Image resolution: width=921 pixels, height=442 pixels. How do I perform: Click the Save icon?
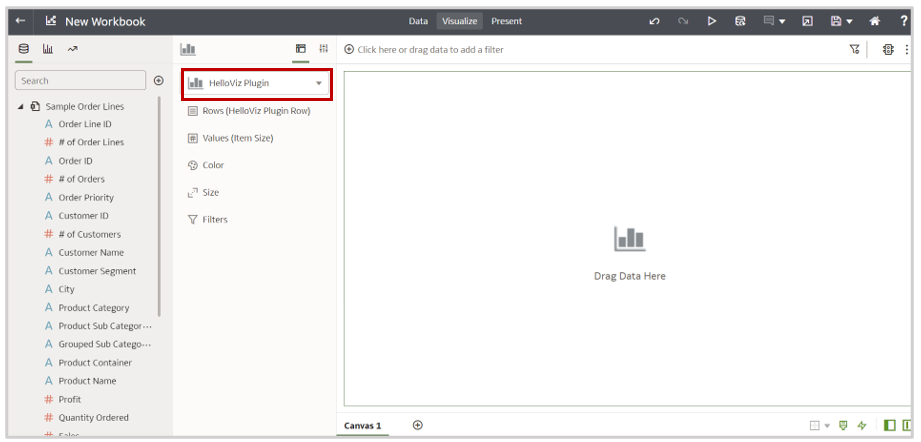(836, 21)
